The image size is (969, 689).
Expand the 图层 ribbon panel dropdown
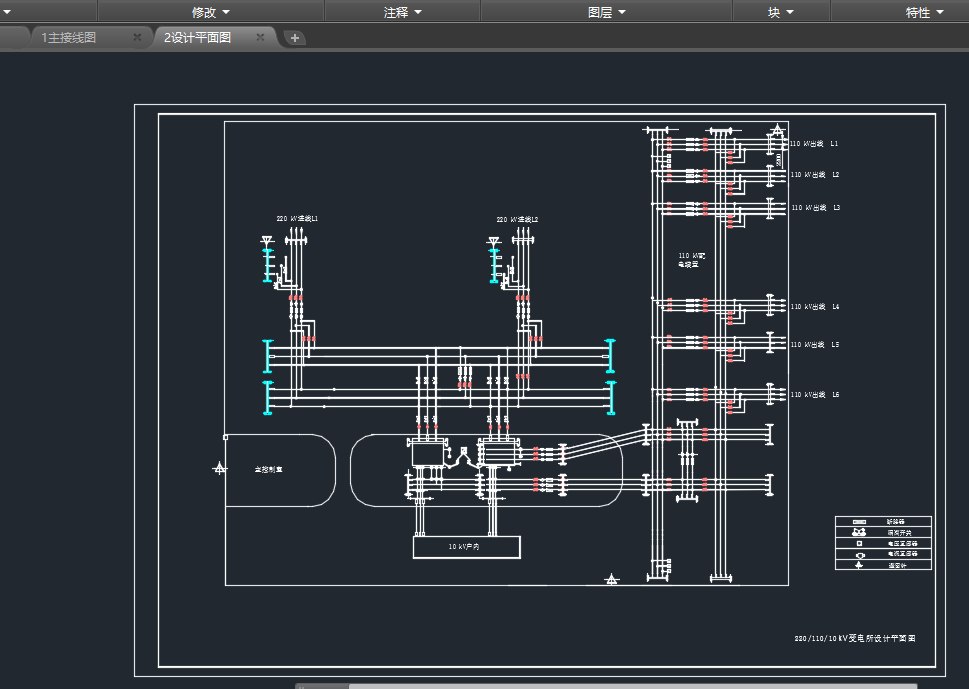[606, 12]
